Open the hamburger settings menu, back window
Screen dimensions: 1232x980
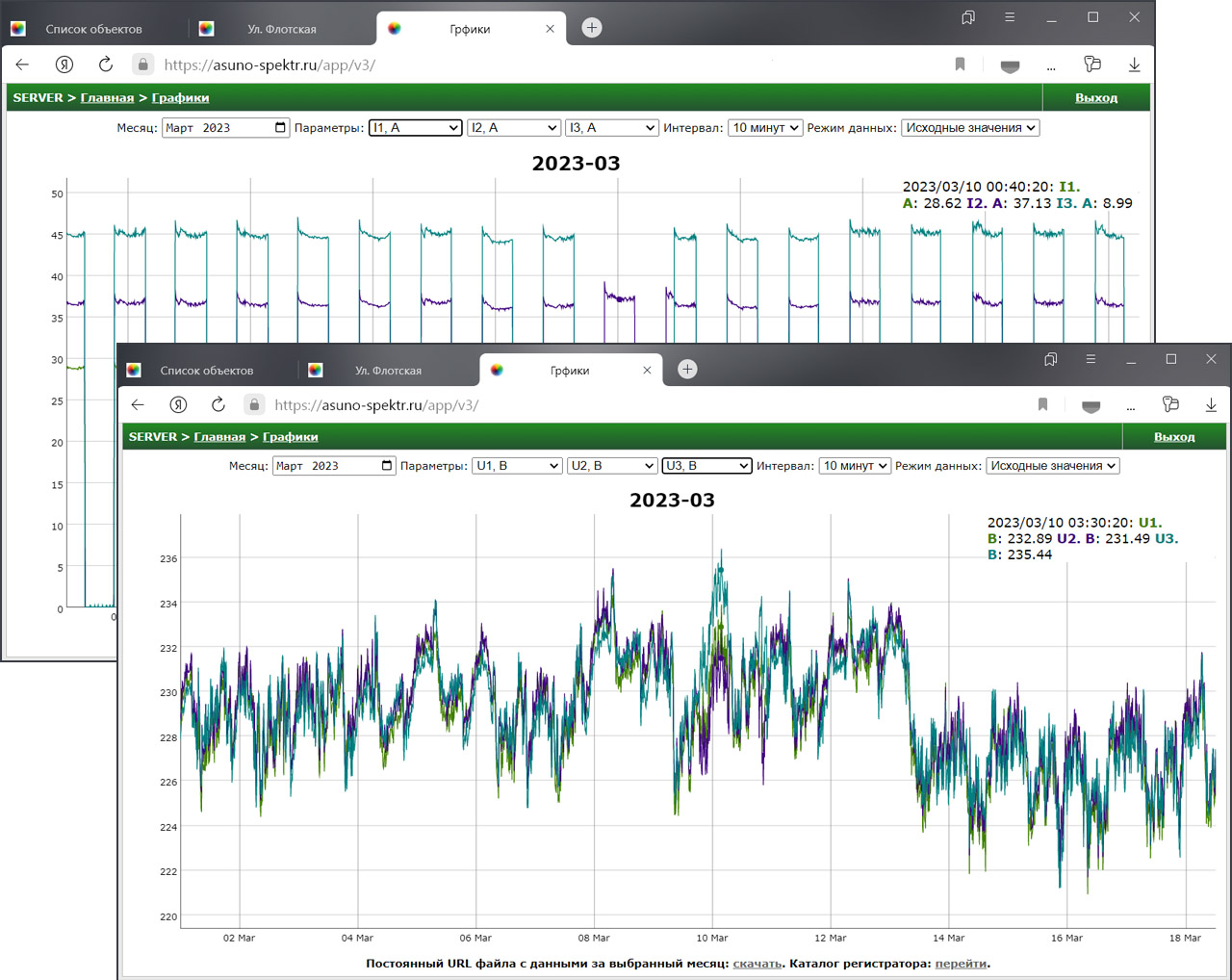tap(1010, 17)
